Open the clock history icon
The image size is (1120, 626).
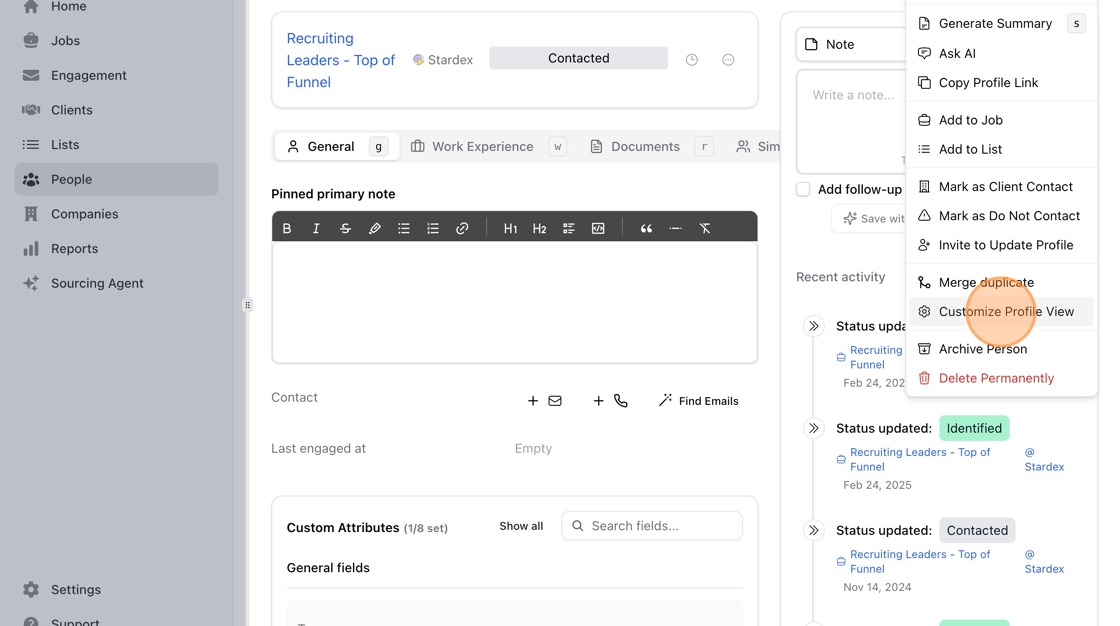tap(691, 60)
